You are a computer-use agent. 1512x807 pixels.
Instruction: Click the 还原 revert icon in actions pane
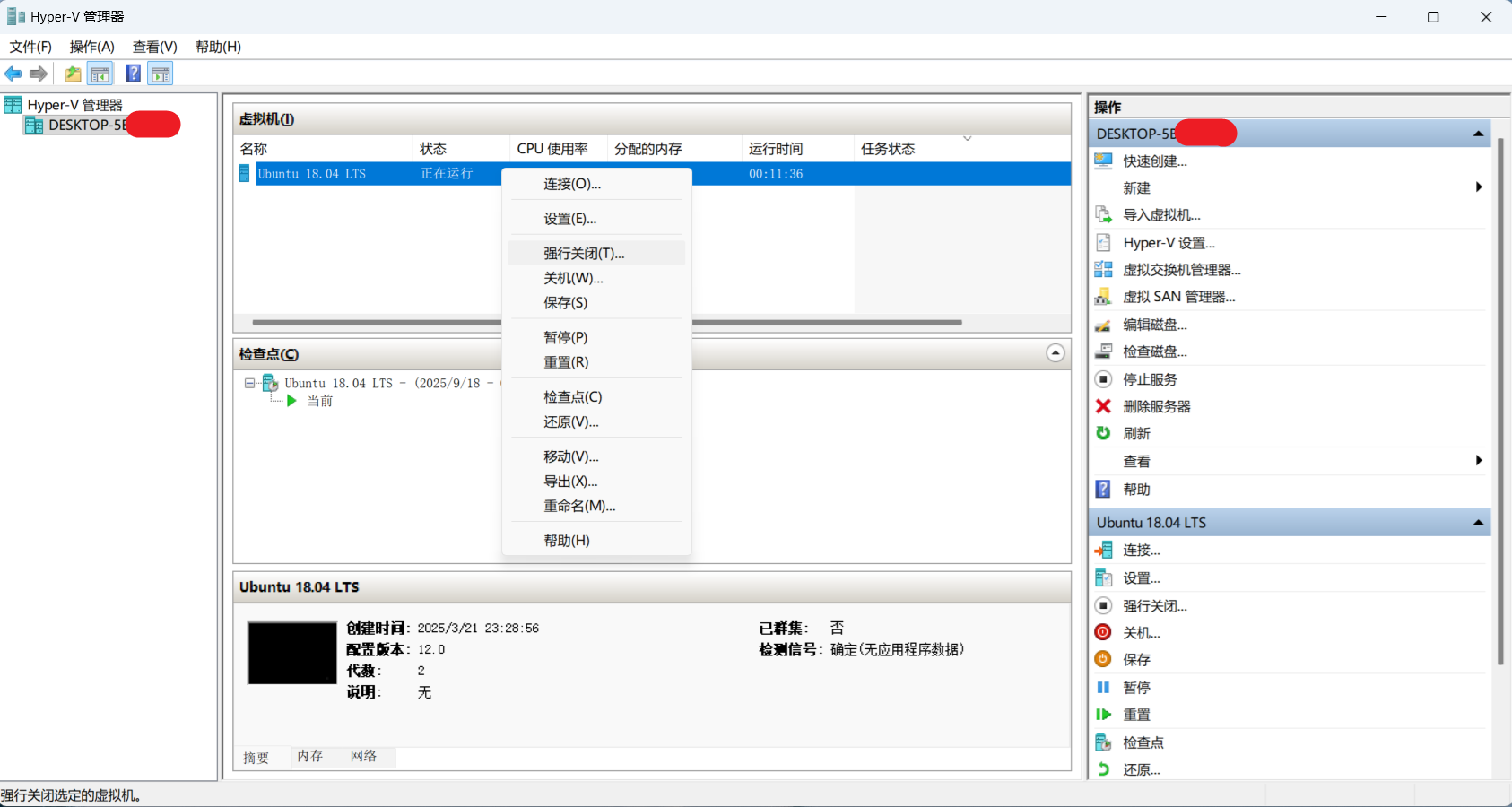point(1103,769)
